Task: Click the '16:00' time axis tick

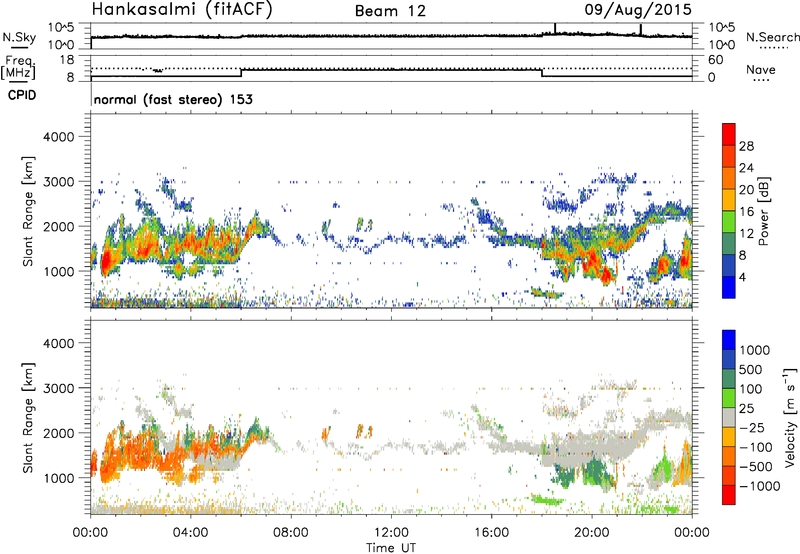Action: click(491, 533)
